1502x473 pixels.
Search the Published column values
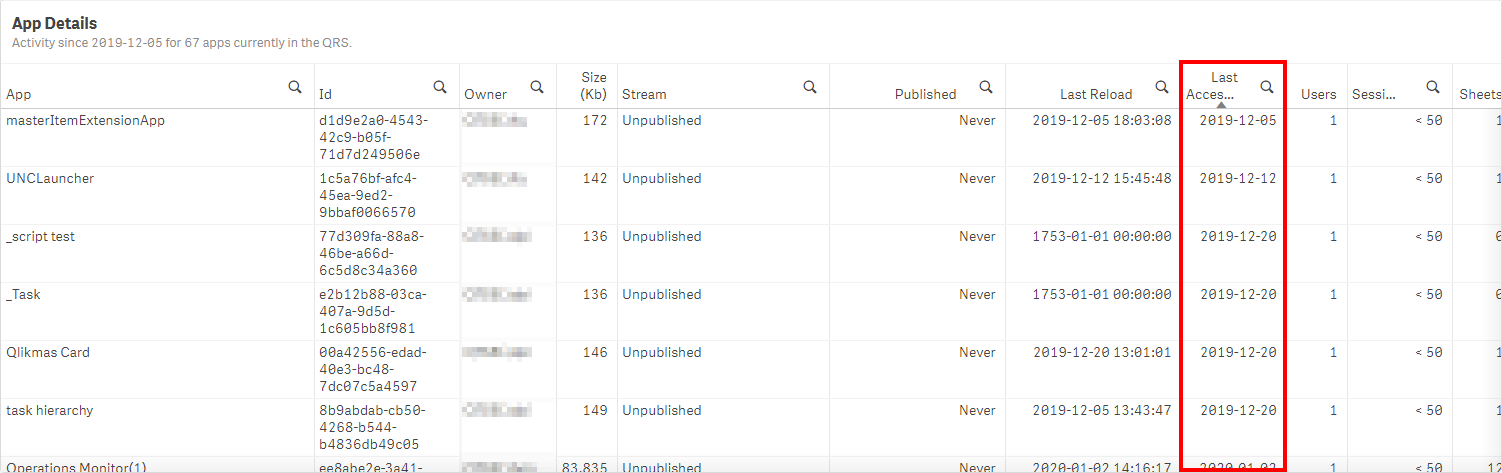tap(986, 87)
